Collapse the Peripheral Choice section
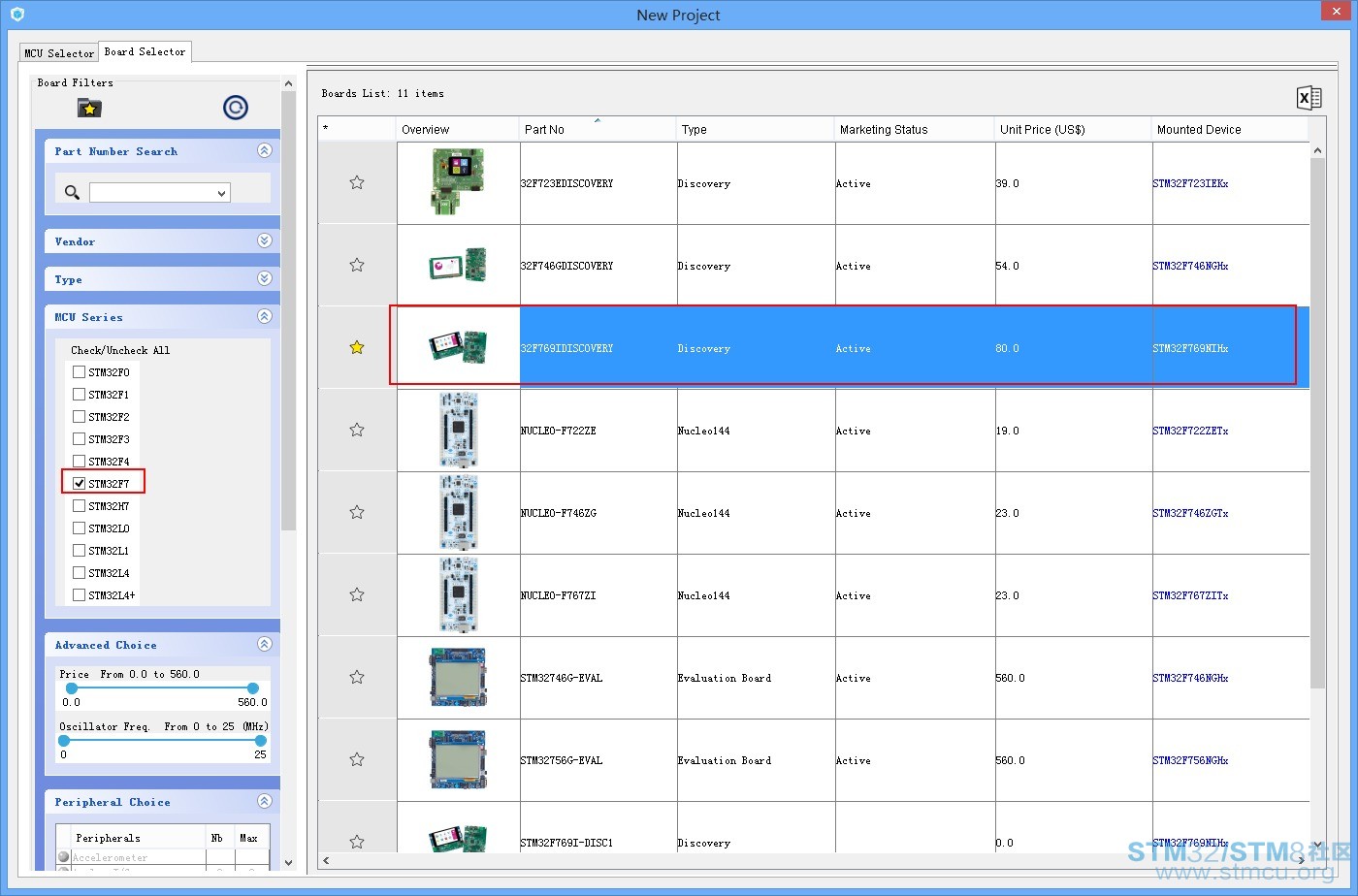1358x896 pixels. (264, 801)
